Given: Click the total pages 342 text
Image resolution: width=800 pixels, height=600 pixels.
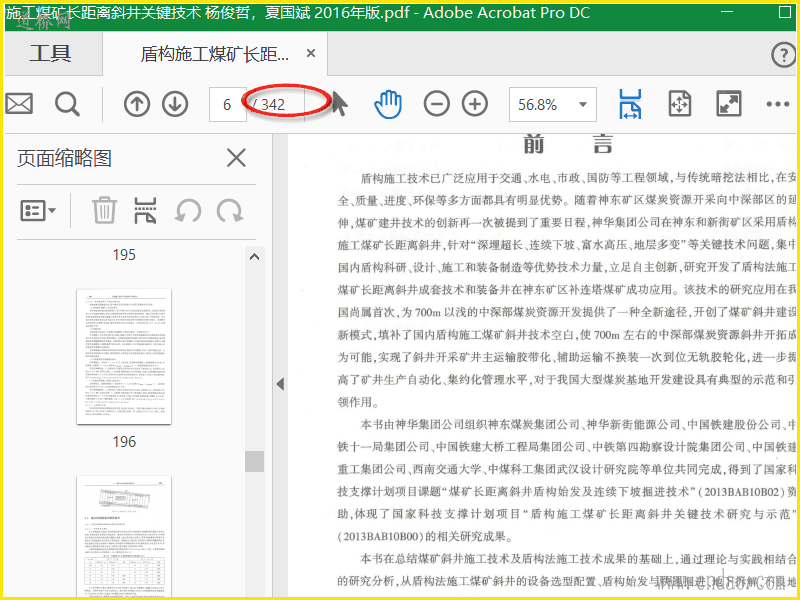Looking at the screenshot, I should 272,105.
